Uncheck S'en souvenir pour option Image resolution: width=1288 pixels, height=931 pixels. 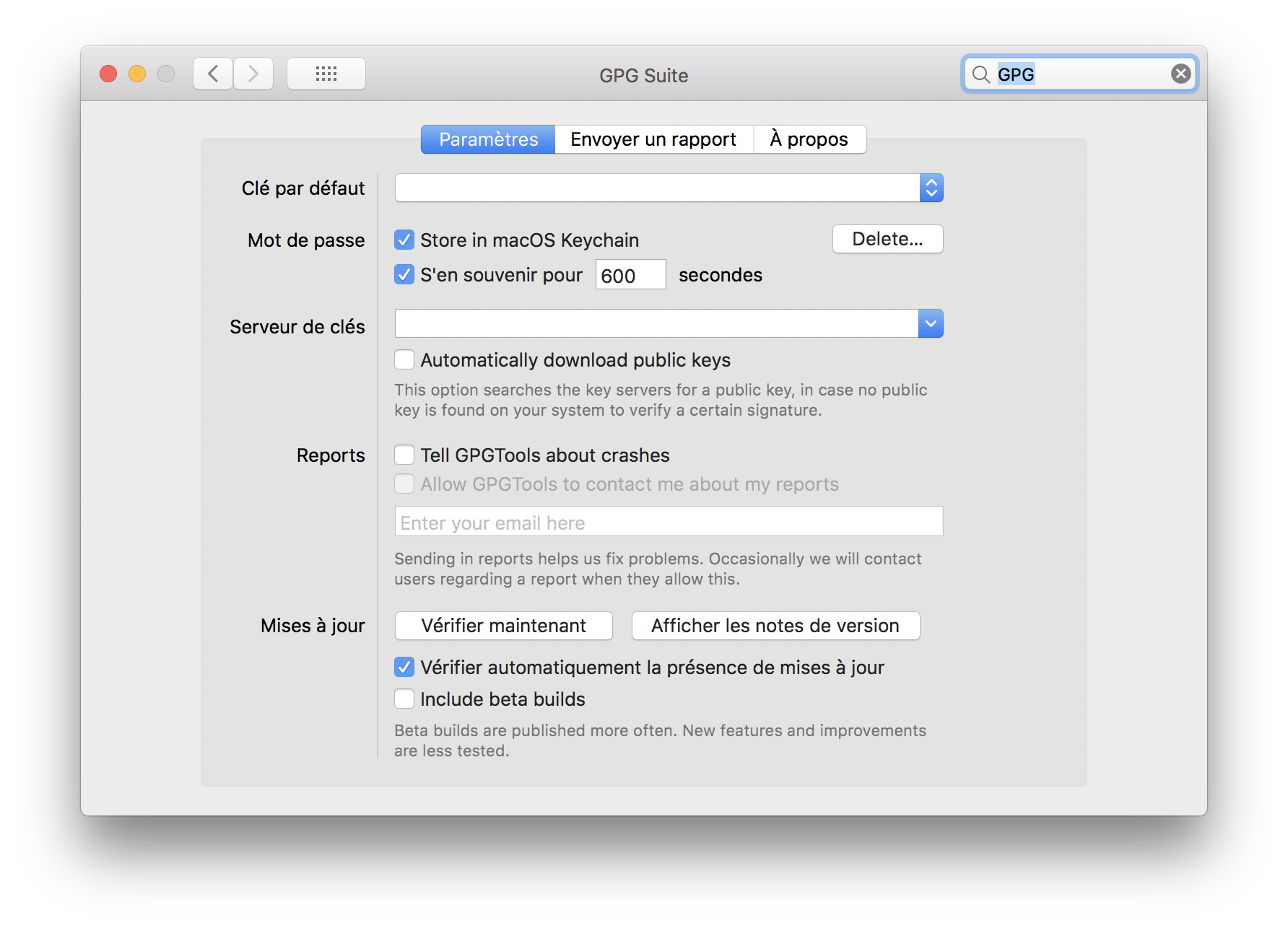(404, 274)
